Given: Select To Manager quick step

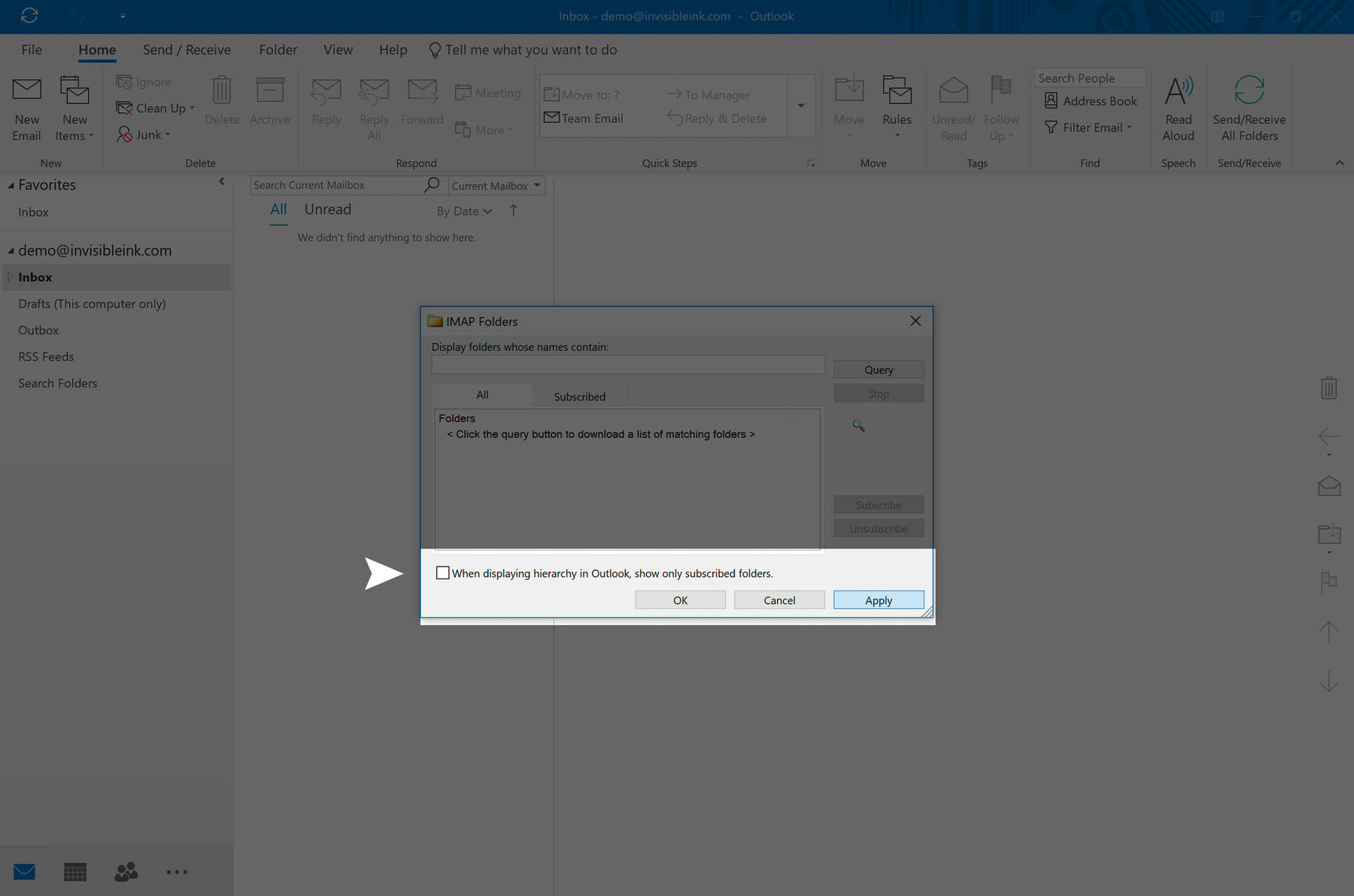Looking at the screenshot, I should tap(708, 95).
